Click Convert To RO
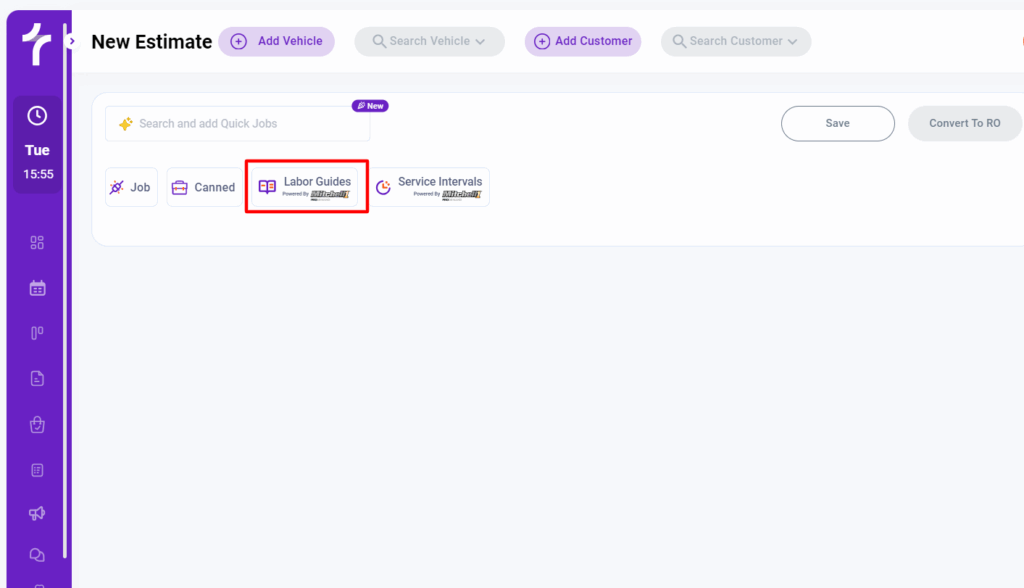Screen dimensions: 1024x588 pos(965,123)
